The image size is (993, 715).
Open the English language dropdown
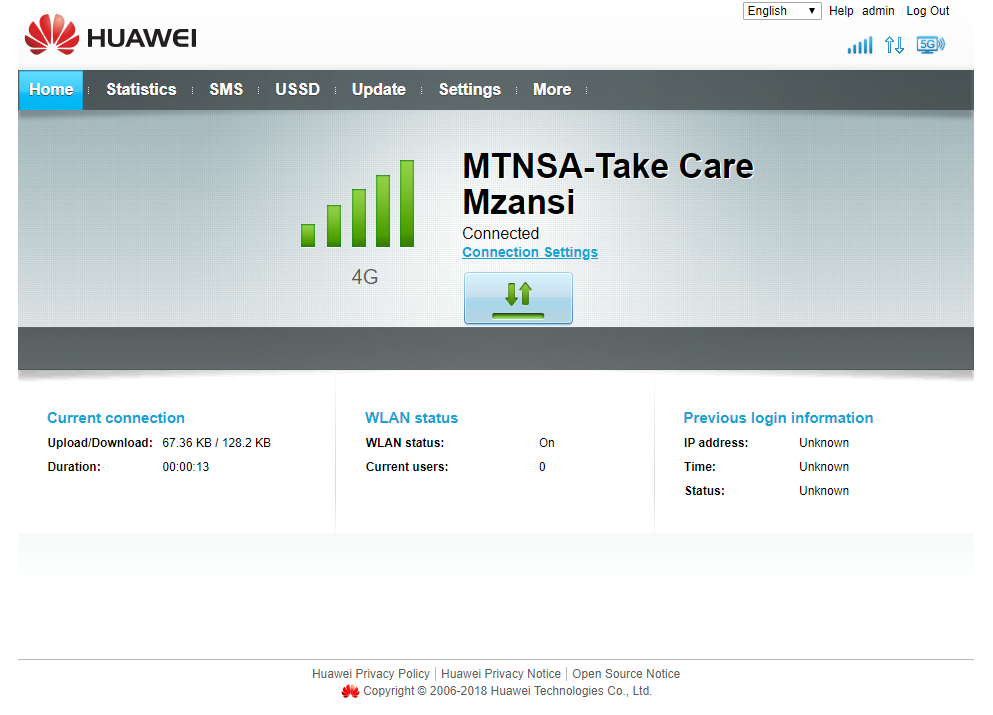781,11
